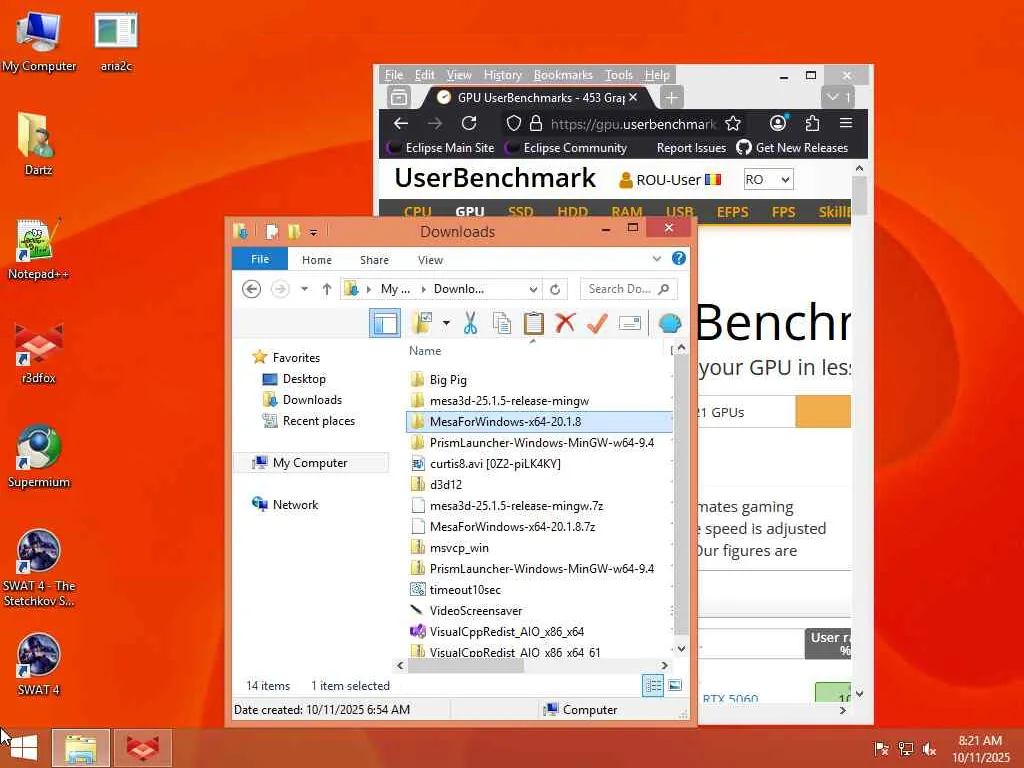Select My Computer in navigation pane
1024x768 pixels.
pos(310,462)
